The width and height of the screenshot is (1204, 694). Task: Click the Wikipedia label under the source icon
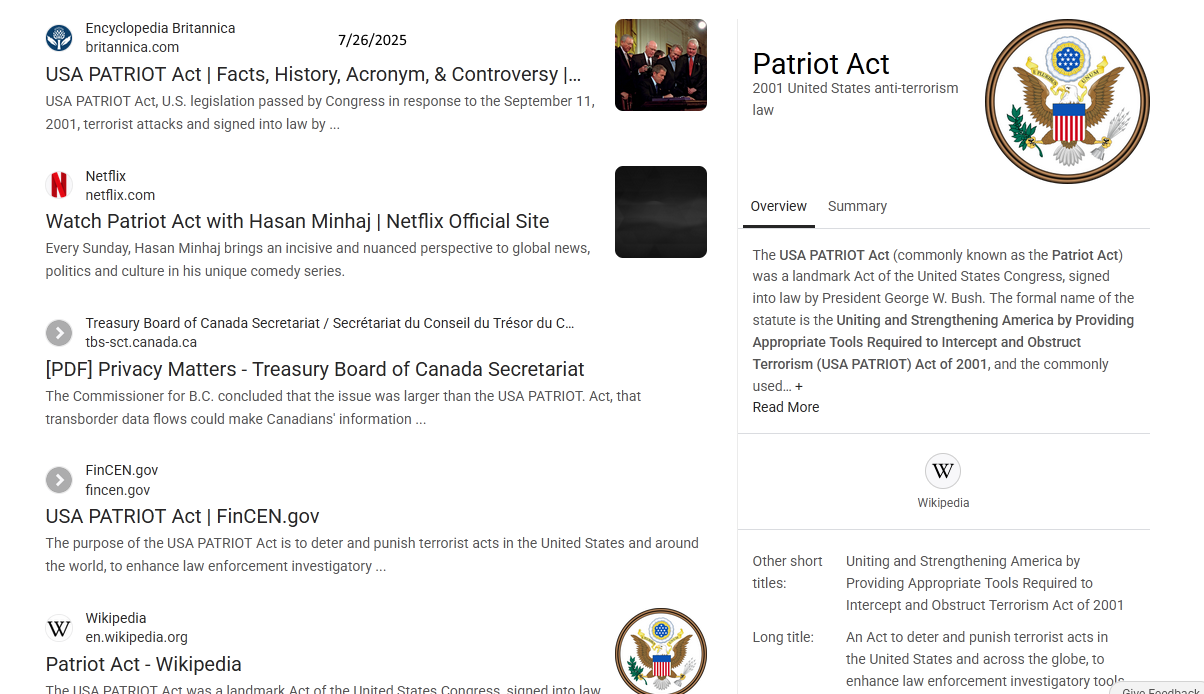(943, 503)
